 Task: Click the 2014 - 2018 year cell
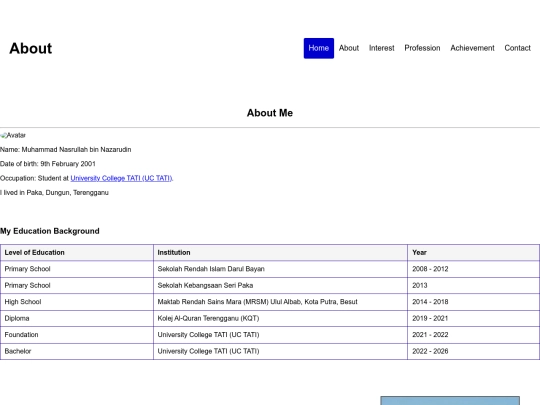click(474, 302)
